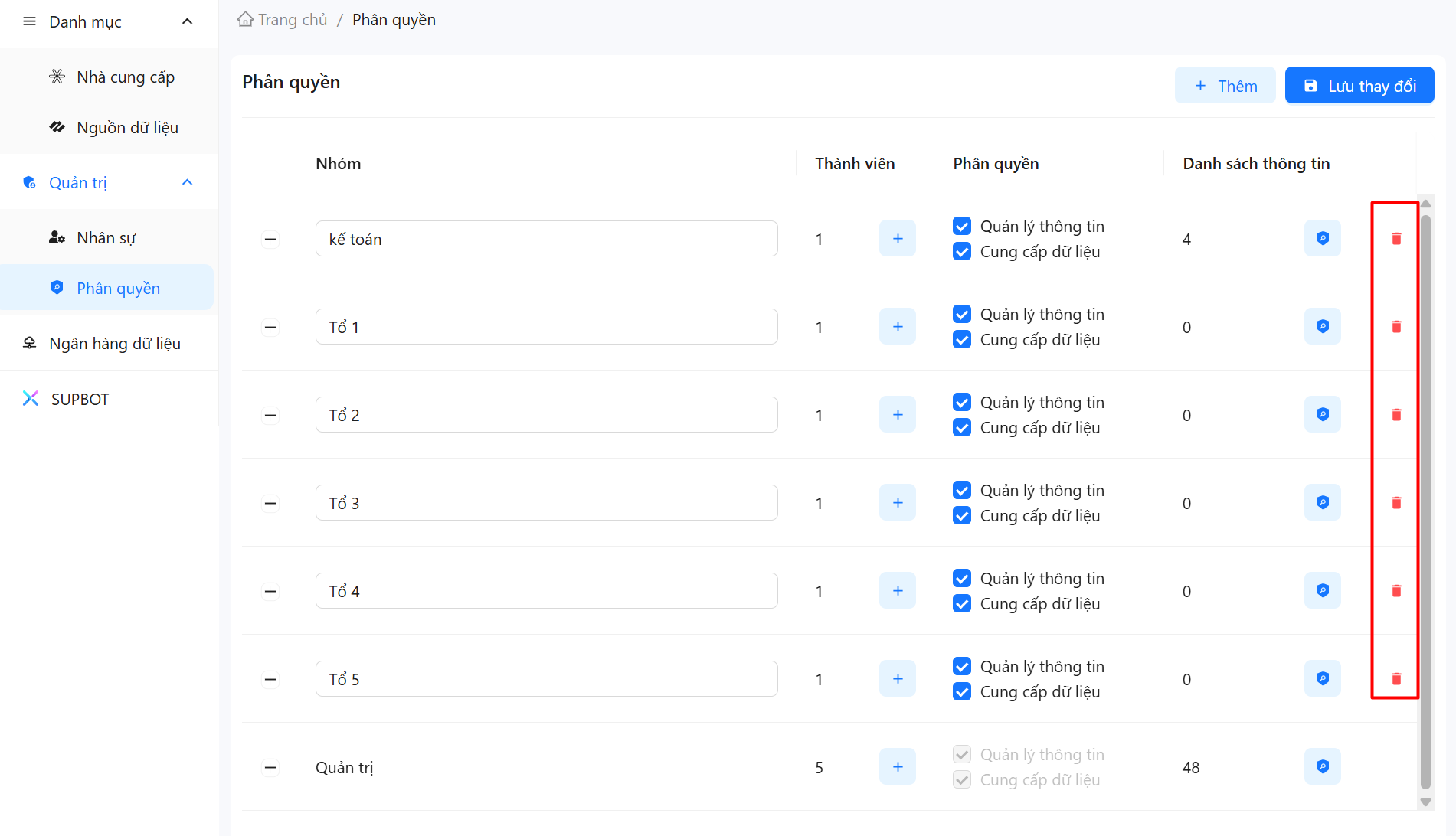Screen dimensions: 1456x836
Task: Open Nhân sự in sidebar
Action: pyautogui.click(x=106, y=238)
